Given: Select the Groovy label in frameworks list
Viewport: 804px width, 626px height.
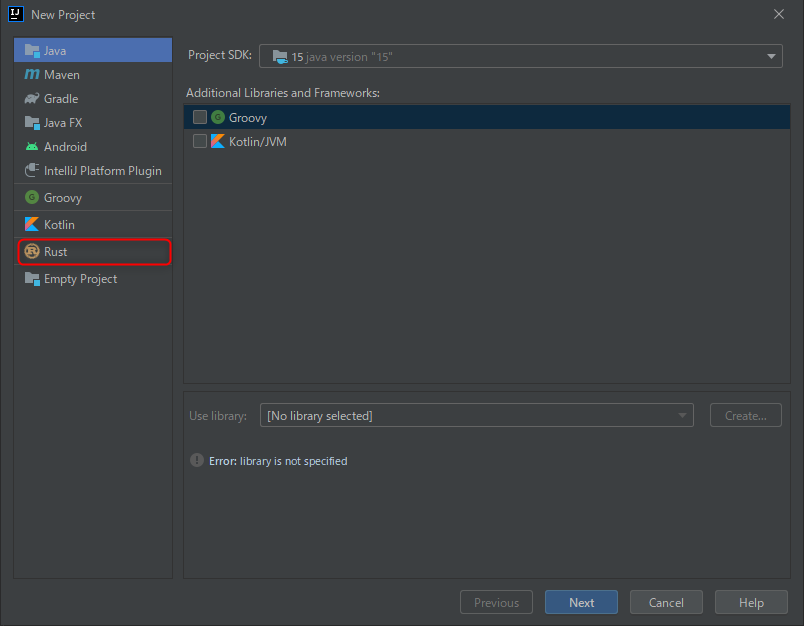Looking at the screenshot, I should 248,117.
